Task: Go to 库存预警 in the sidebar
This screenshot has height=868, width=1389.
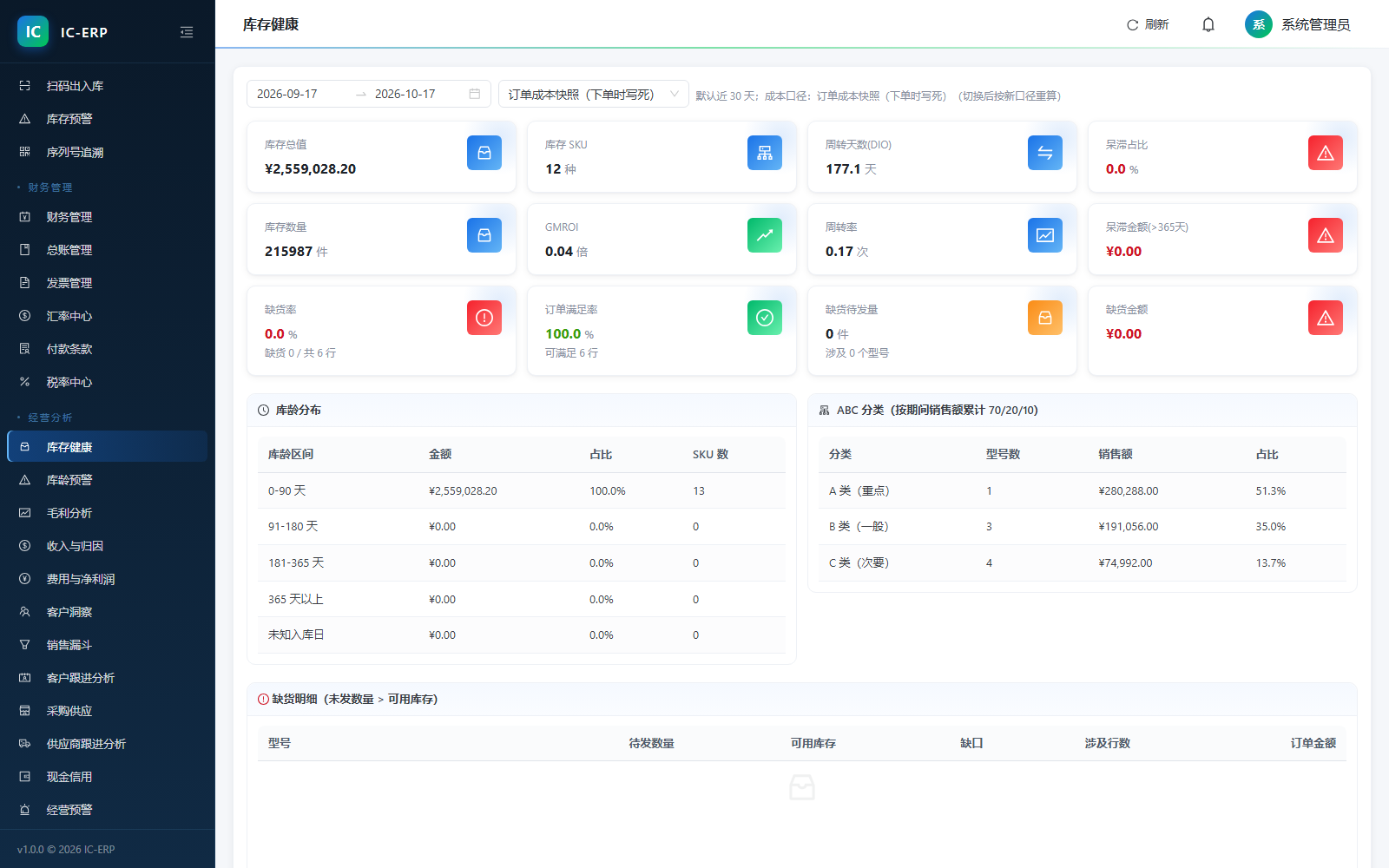Action: click(108, 119)
